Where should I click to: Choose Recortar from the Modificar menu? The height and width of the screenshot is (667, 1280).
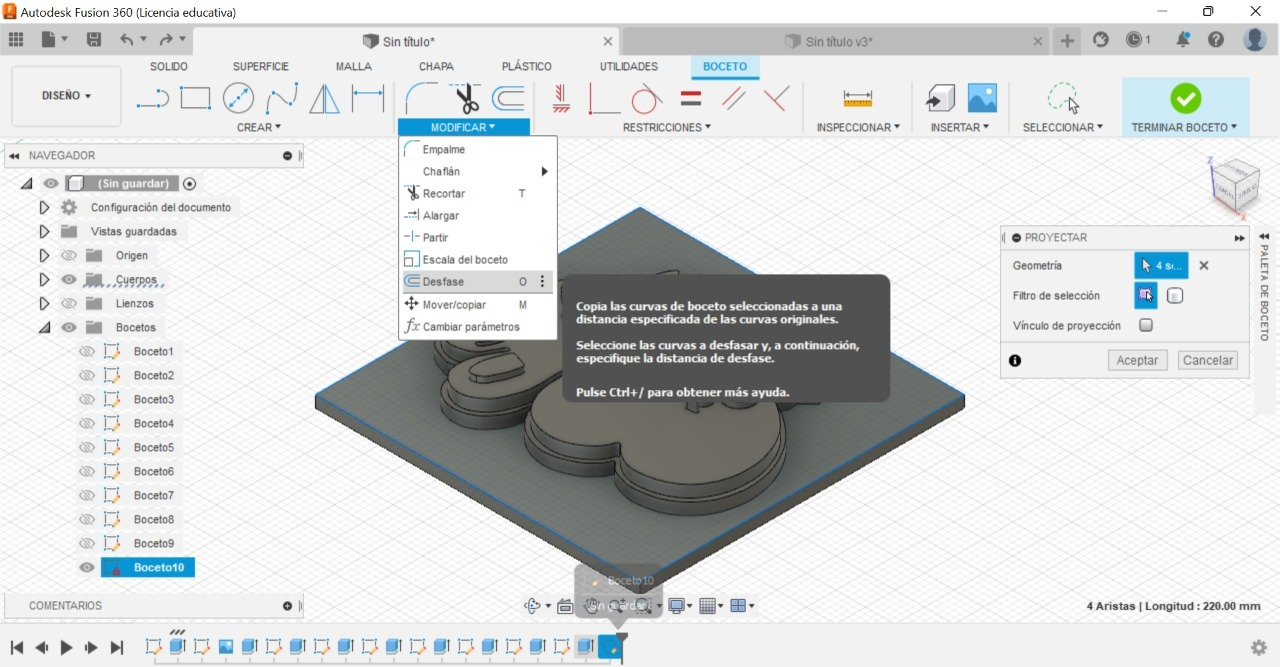coord(476,194)
